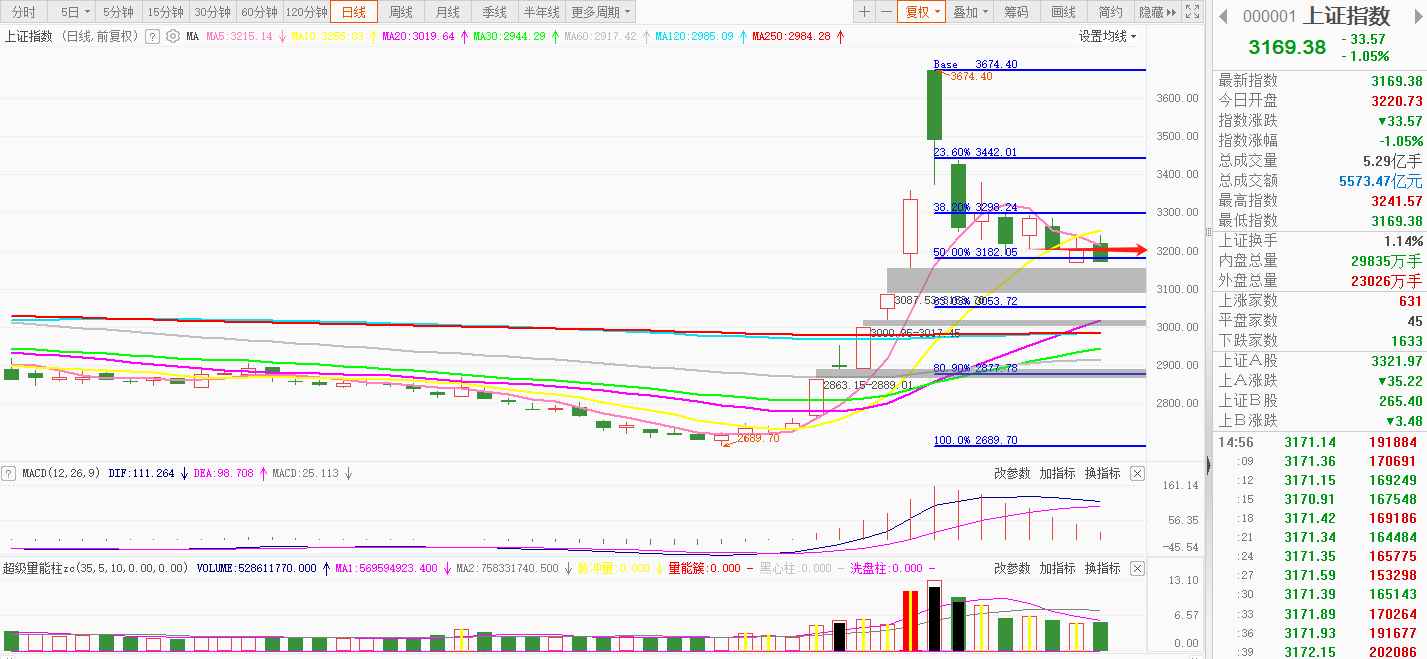Click the 23.60% 3442.01 Fibonacci label
The width and height of the screenshot is (1427, 659).
[975, 152]
